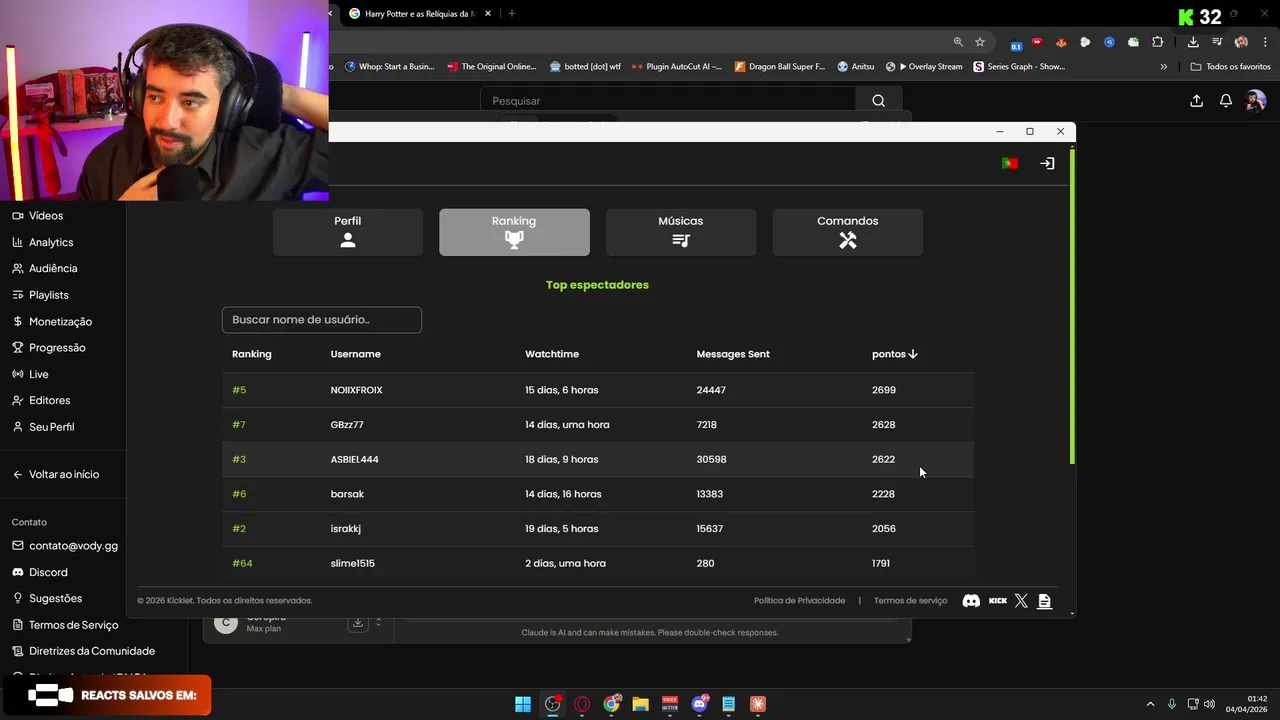Click contato@vody.gg email link

coord(73,546)
